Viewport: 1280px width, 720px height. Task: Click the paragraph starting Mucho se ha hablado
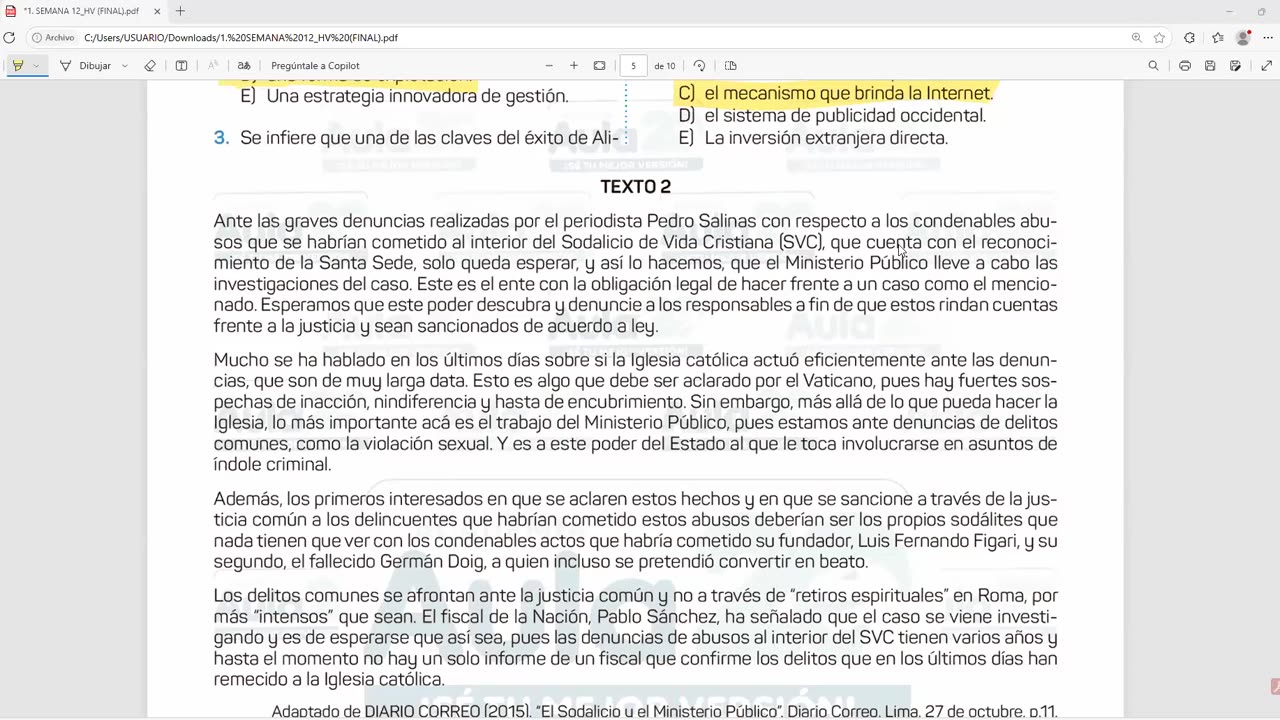click(635, 412)
